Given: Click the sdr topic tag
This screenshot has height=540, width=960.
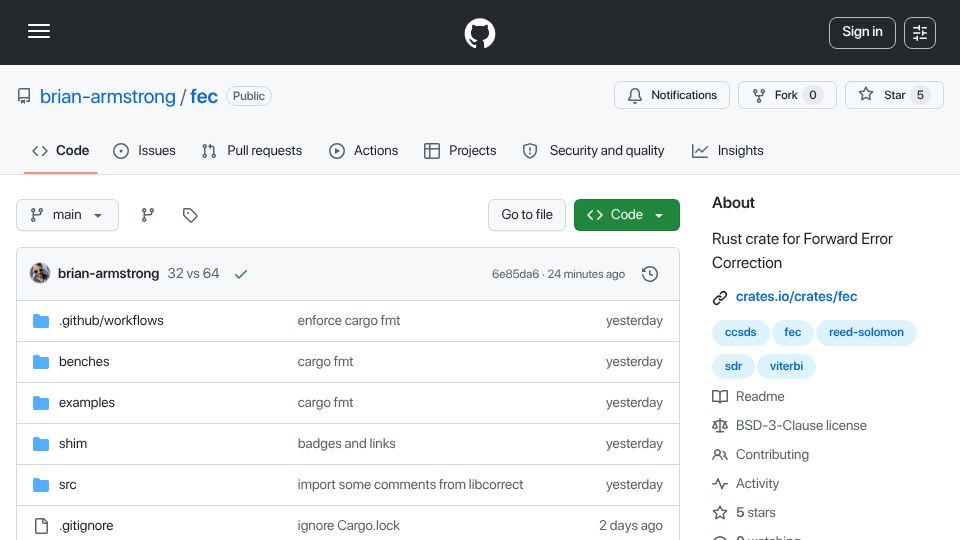Looking at the screenshot, I should [x=733, y=366].
